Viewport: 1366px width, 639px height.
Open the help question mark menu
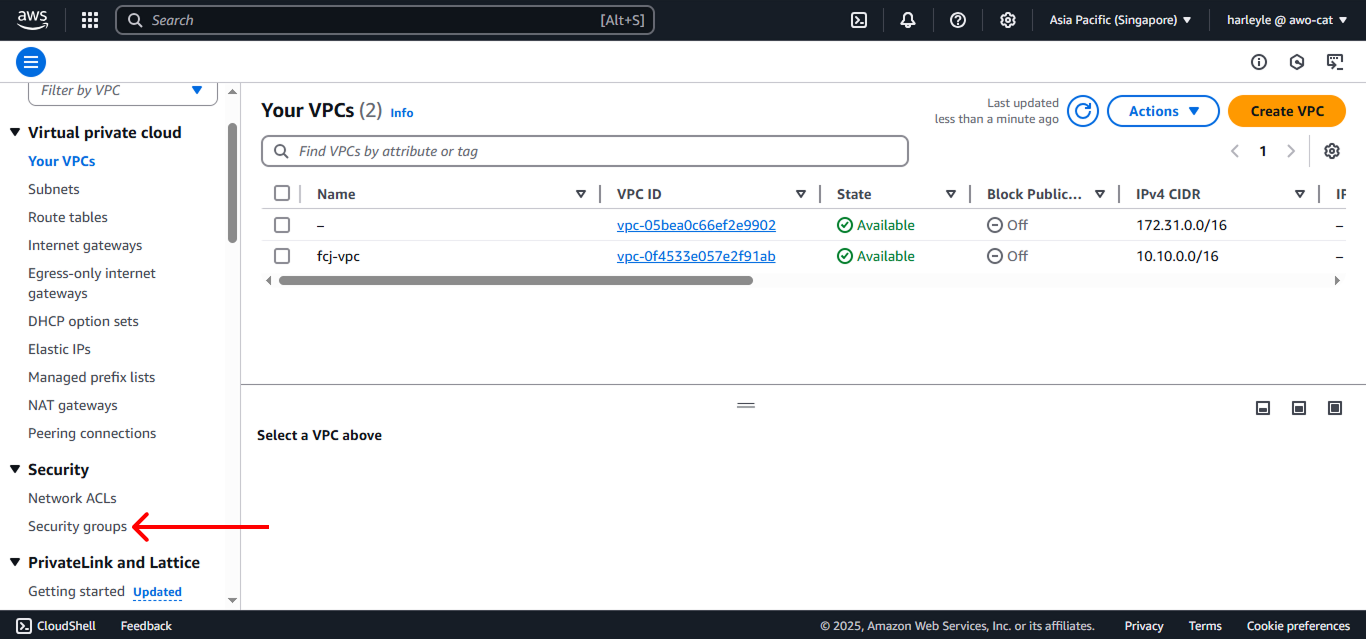point(958,20)
